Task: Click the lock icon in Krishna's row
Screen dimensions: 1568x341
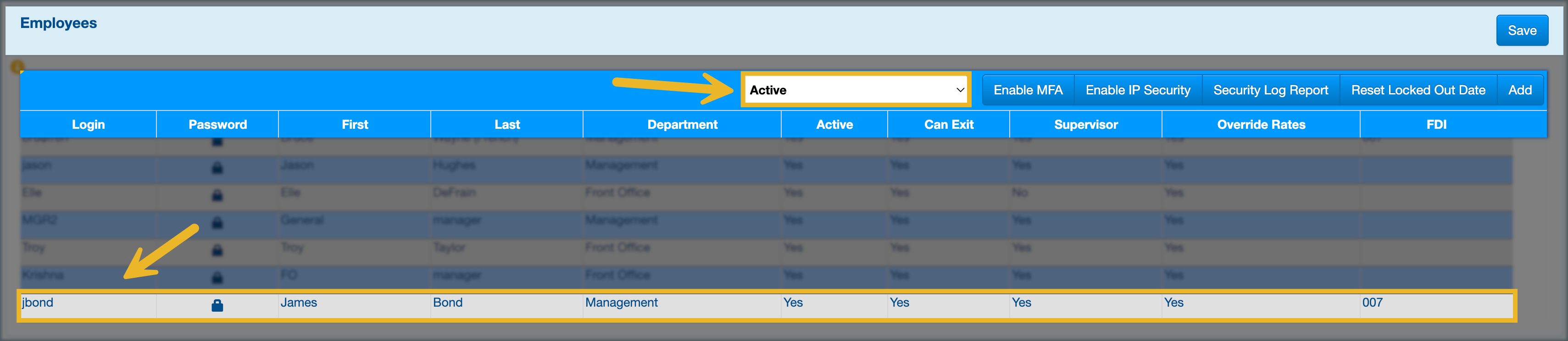Action: coord(217,278)
